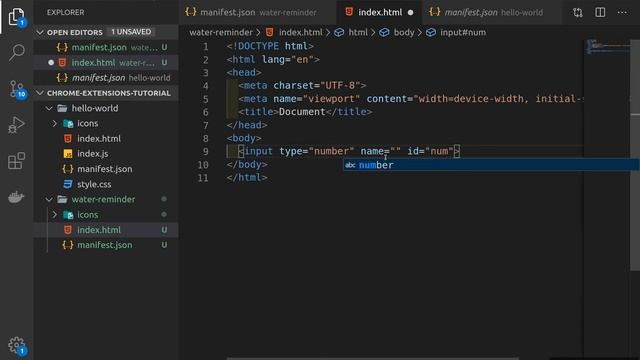Expand the icons folder under hello-world
The width and height of the screenshot is (640, 360).
pyautogui.click(x=55, y=123)
